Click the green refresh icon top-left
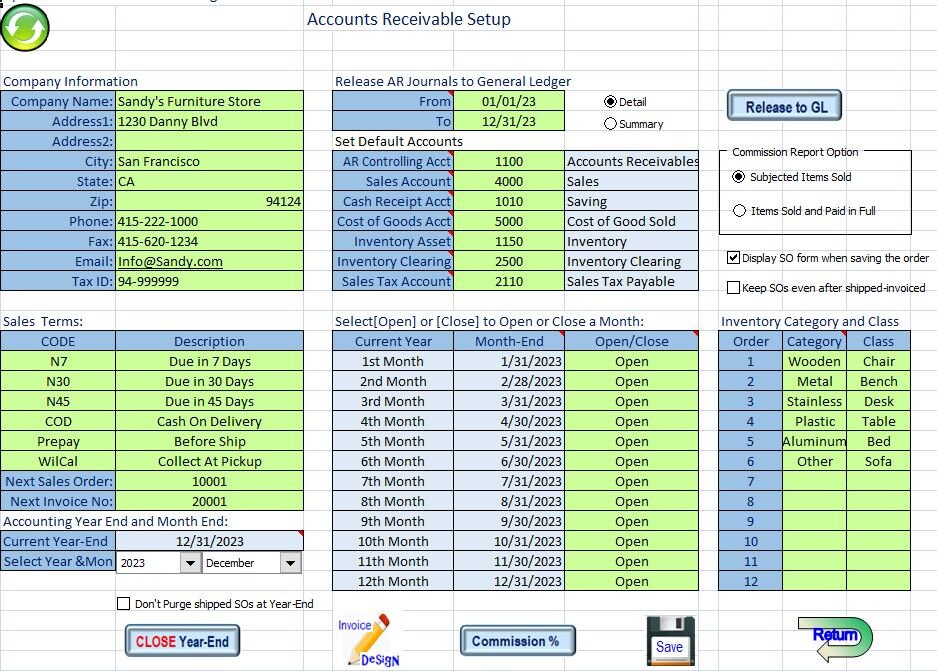The width and height of the screenshot is (937, 671). 25,28
